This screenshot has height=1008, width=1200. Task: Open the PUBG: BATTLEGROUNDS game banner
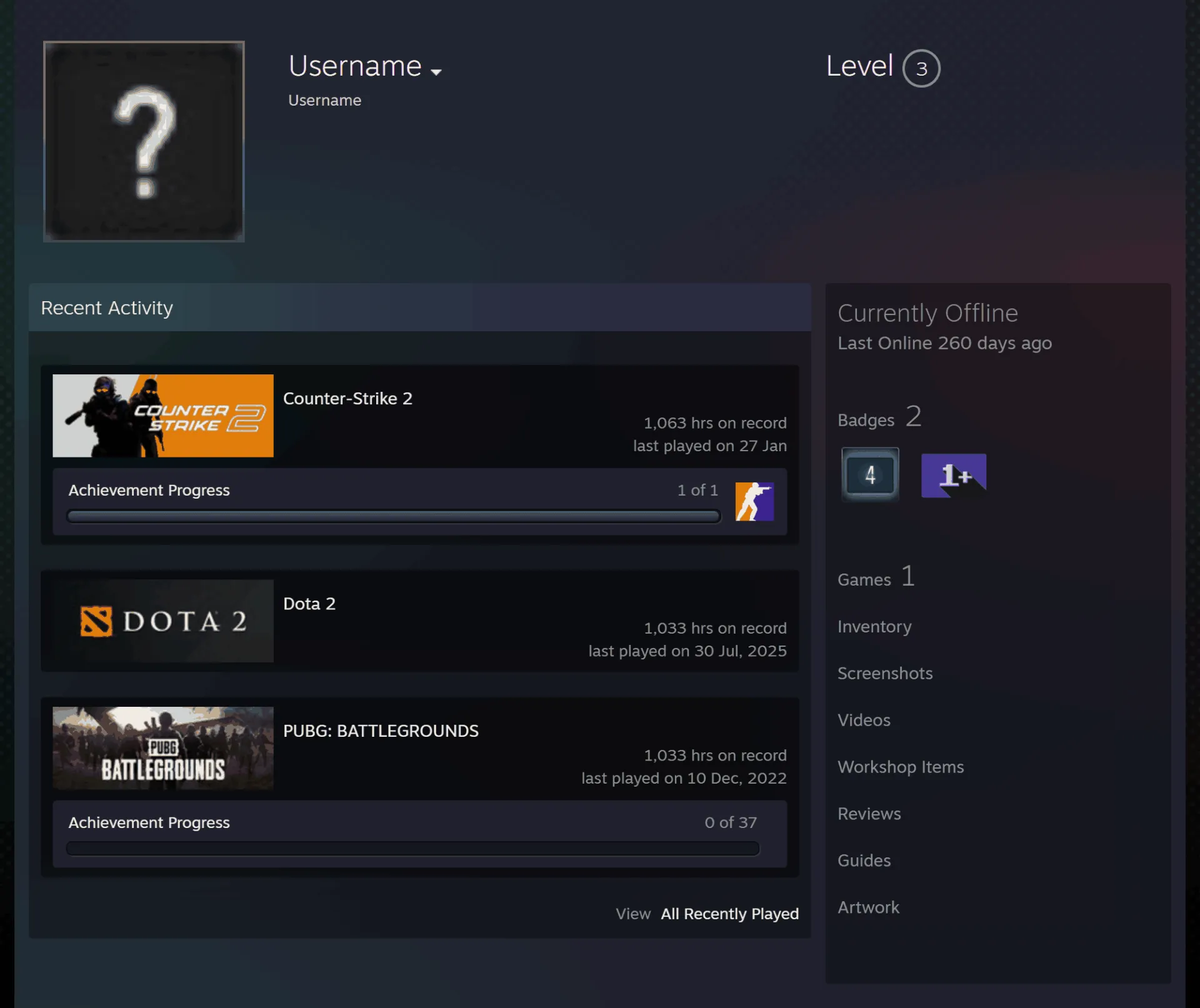(163, 748)
